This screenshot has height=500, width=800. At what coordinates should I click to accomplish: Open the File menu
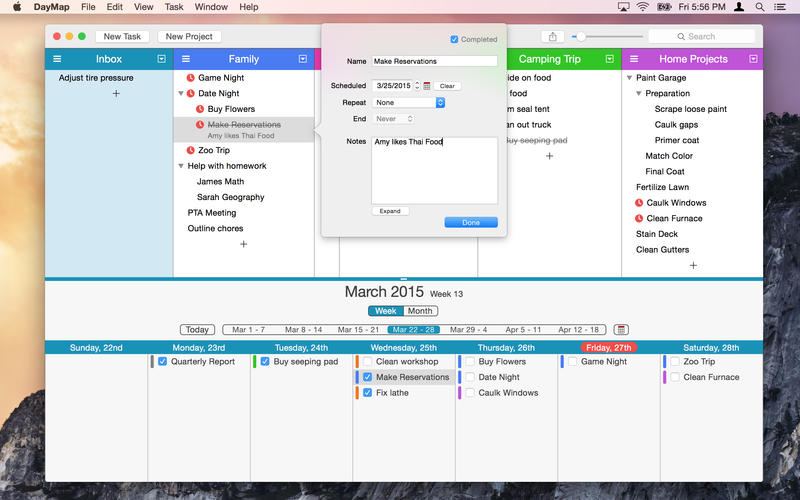[x=88, y=7]
